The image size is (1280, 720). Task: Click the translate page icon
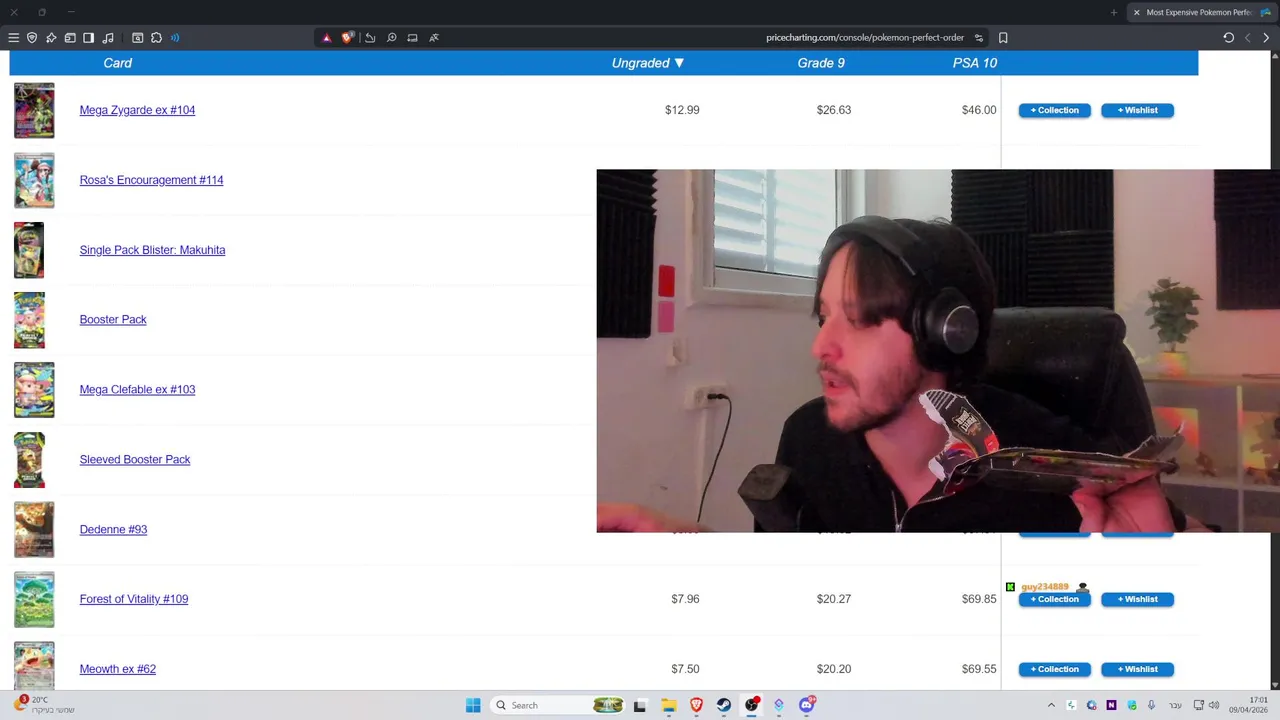coord(434,38)
